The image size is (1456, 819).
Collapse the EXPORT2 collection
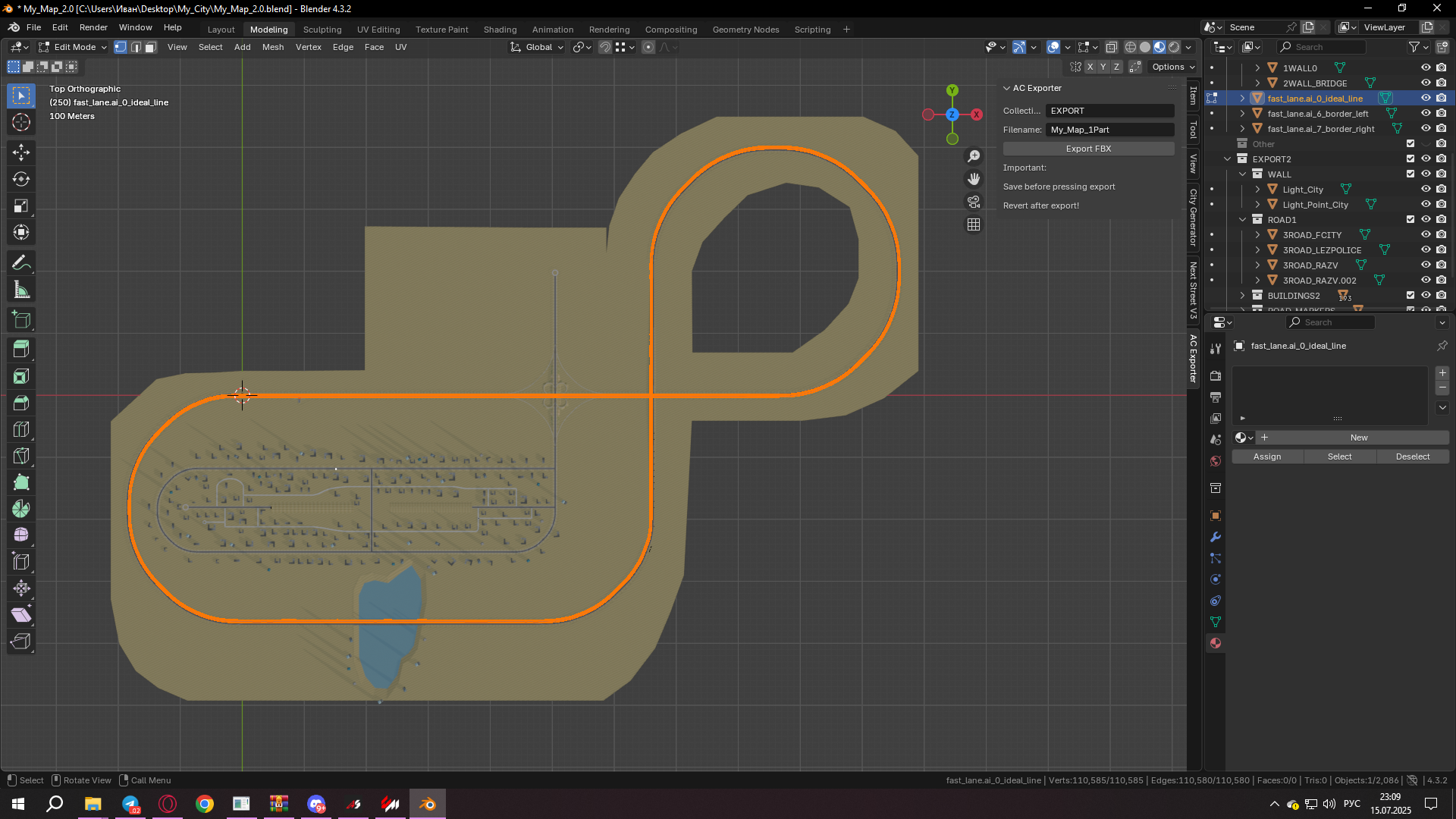tap(1228, 158)
